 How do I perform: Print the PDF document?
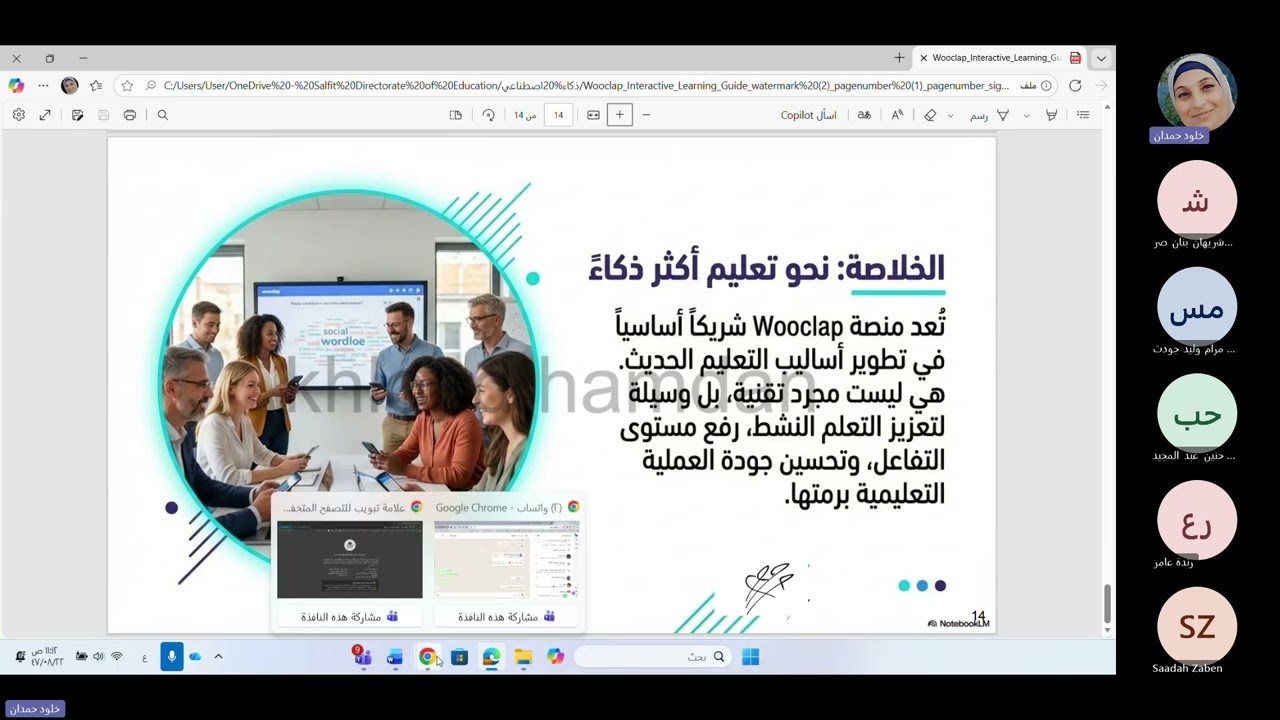click(130, 115)
